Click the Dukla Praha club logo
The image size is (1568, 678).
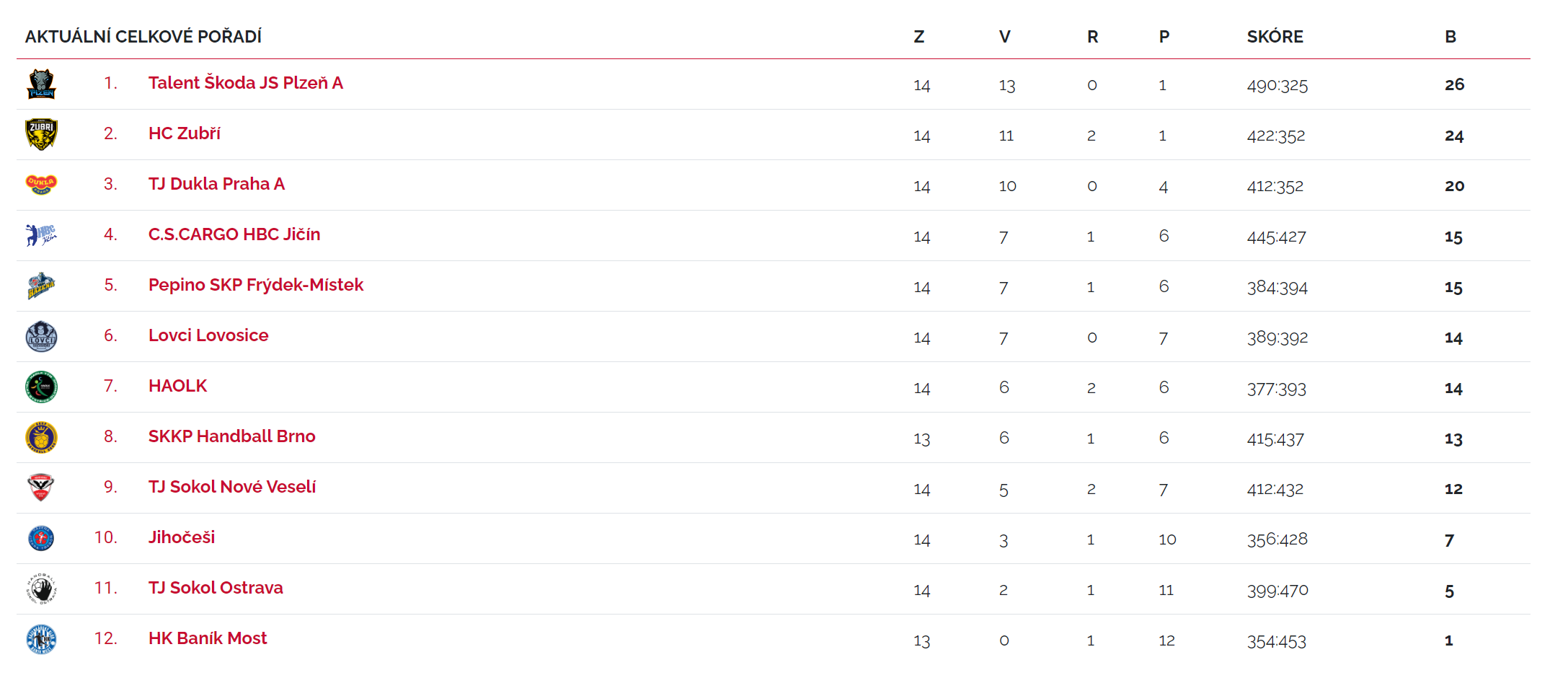pos(41,185)
